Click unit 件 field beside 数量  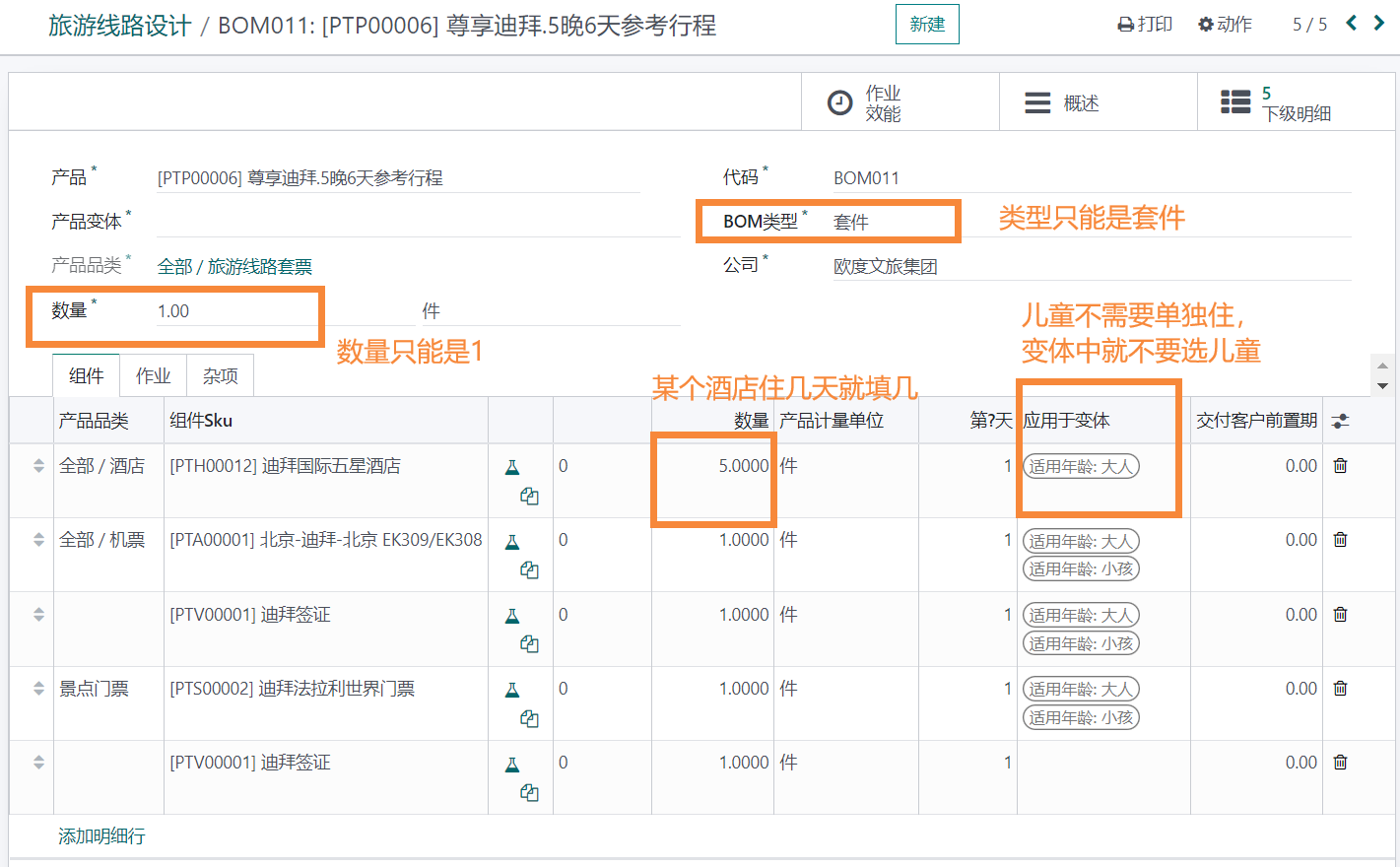click(550, 311)
